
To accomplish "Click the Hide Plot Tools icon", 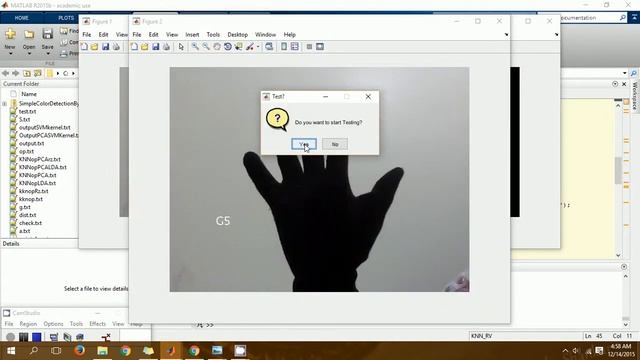I will (x=309, y=47).
